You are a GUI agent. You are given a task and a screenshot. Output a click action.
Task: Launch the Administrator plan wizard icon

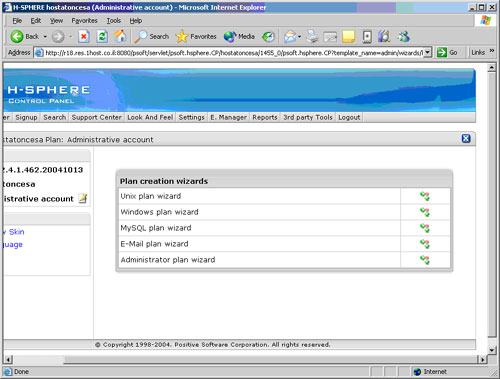[x=425, y=260]
